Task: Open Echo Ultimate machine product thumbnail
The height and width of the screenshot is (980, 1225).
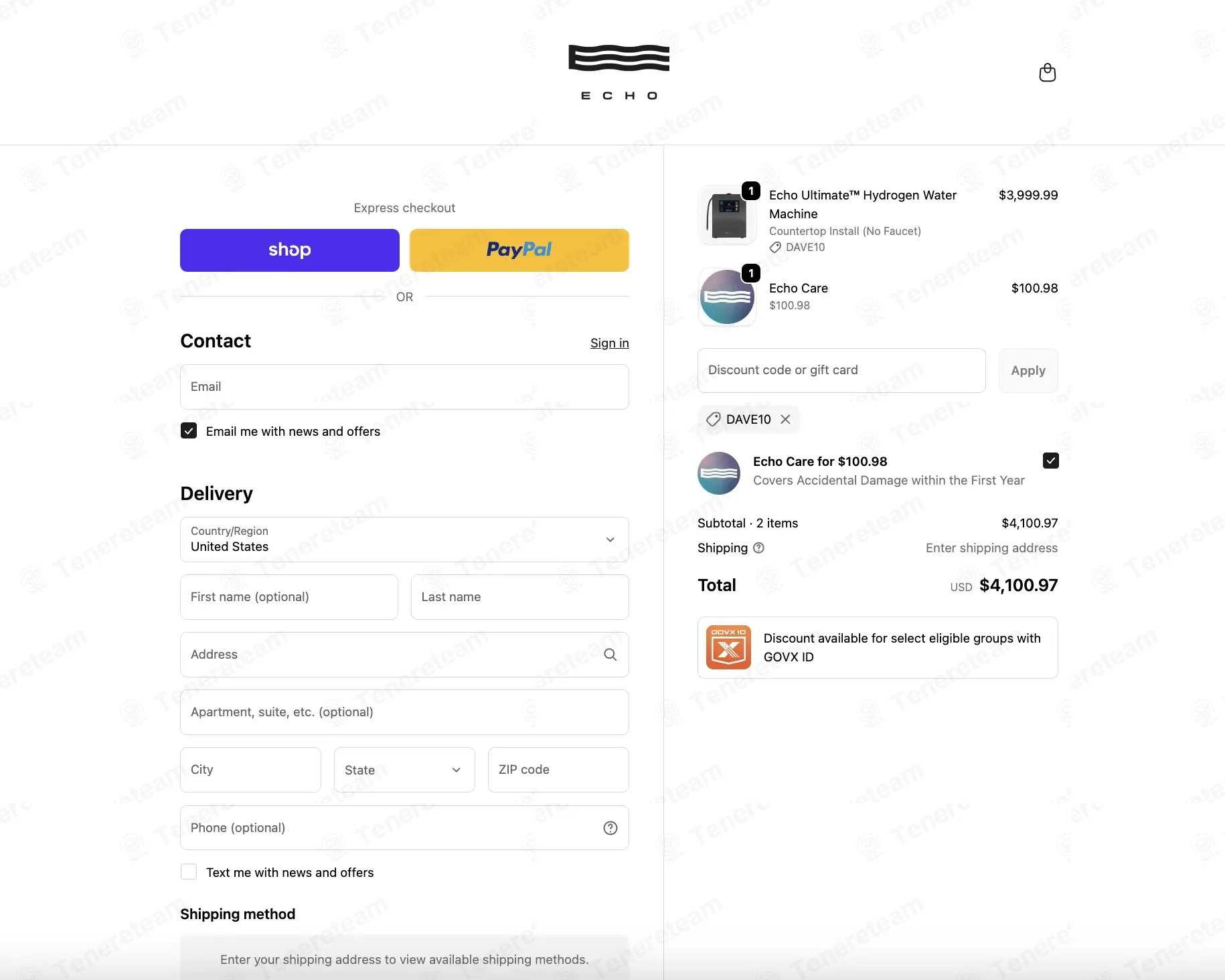Action: coord(727,215)
